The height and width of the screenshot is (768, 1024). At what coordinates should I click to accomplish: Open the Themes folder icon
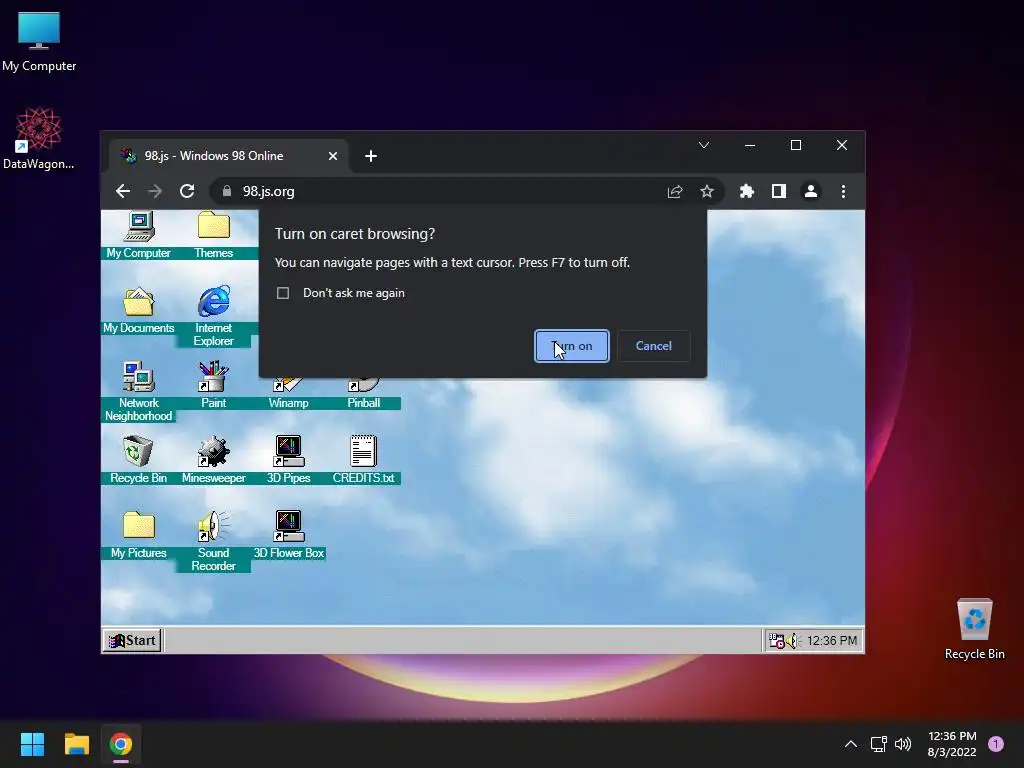[x=214, y=226]
